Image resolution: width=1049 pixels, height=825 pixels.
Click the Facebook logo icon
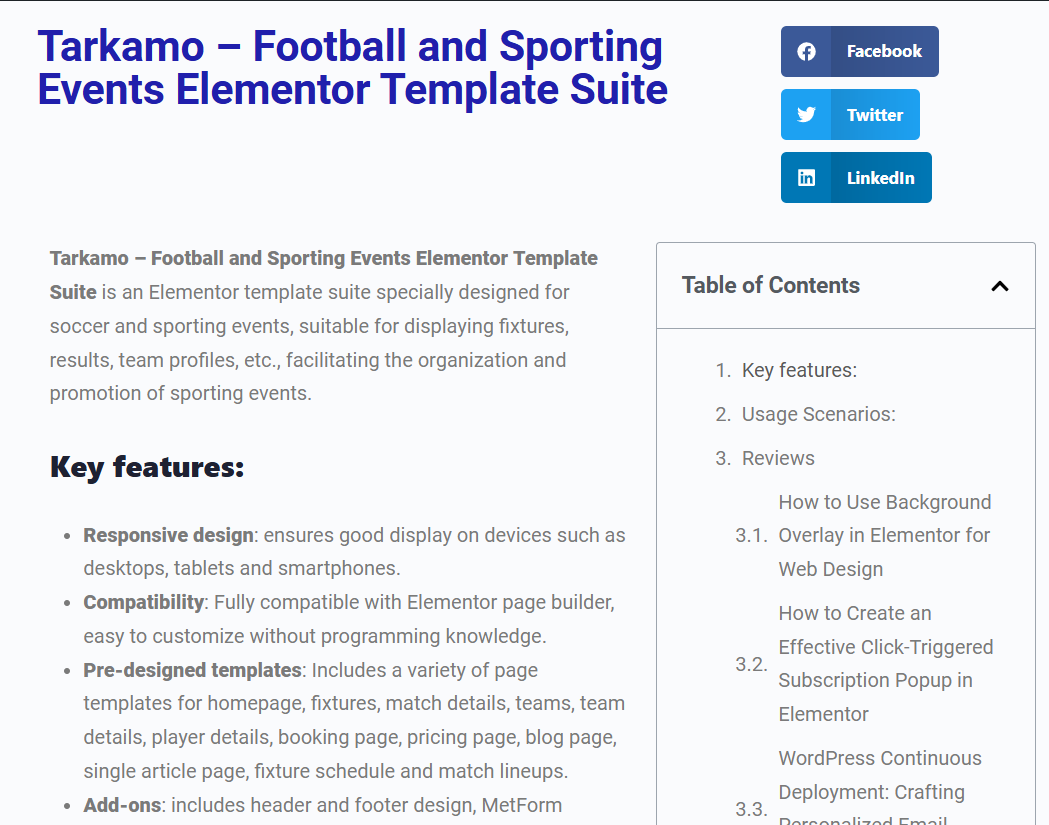click(806, 52)
